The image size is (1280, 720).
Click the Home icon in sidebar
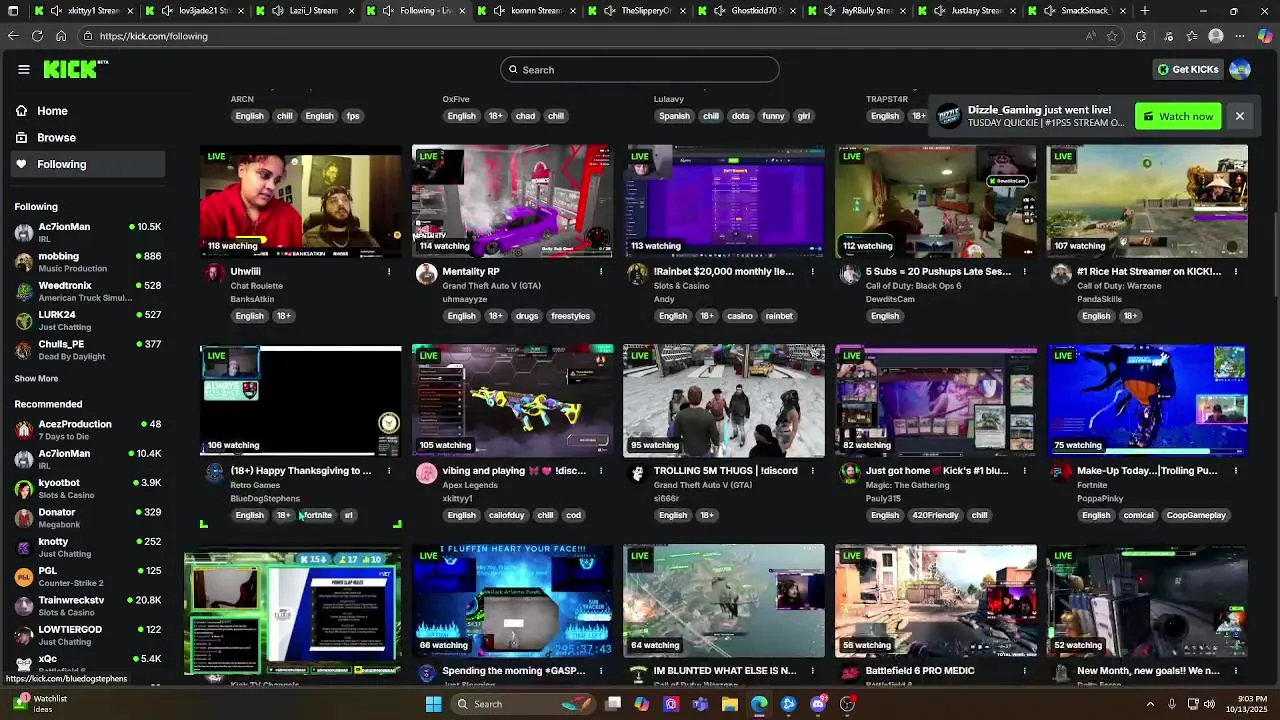(x=21, y=111)
